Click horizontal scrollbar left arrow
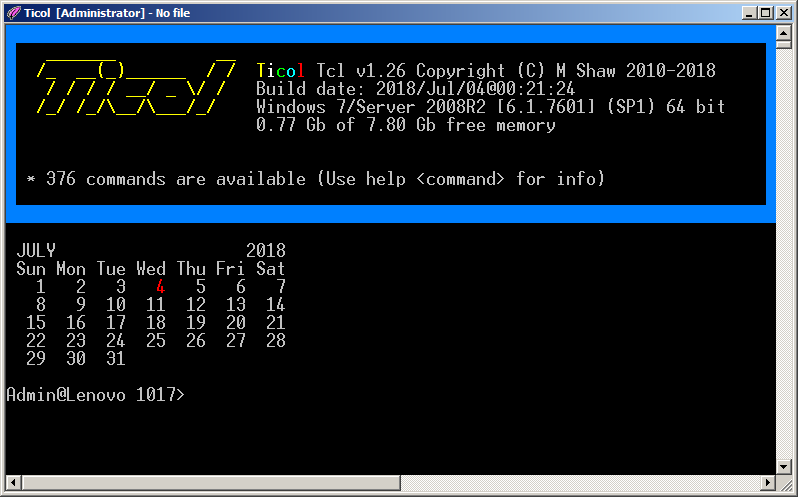 [x=13, y=482]
